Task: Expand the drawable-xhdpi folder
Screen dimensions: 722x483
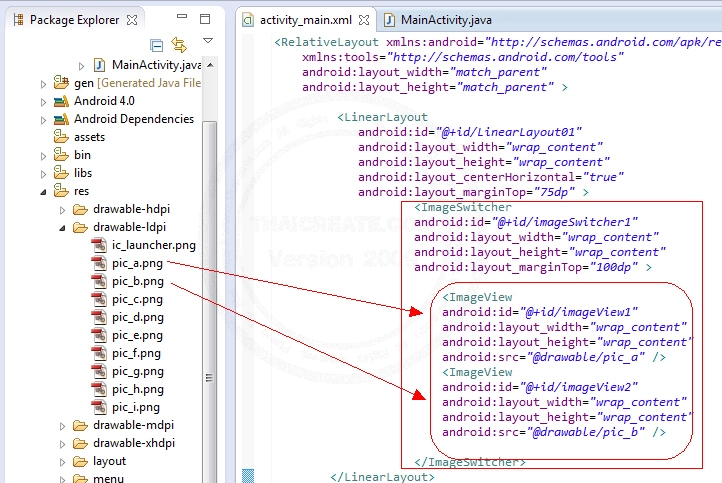Action: pos(63,443)
